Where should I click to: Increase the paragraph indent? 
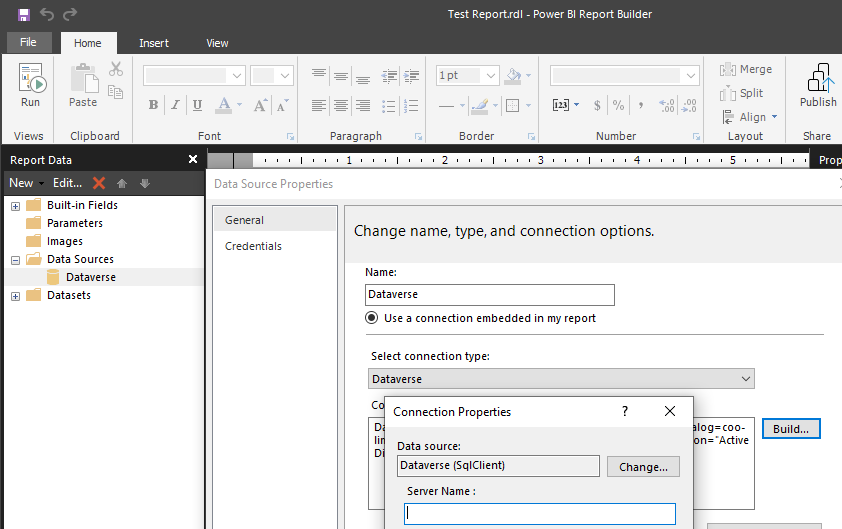(411, 76)
